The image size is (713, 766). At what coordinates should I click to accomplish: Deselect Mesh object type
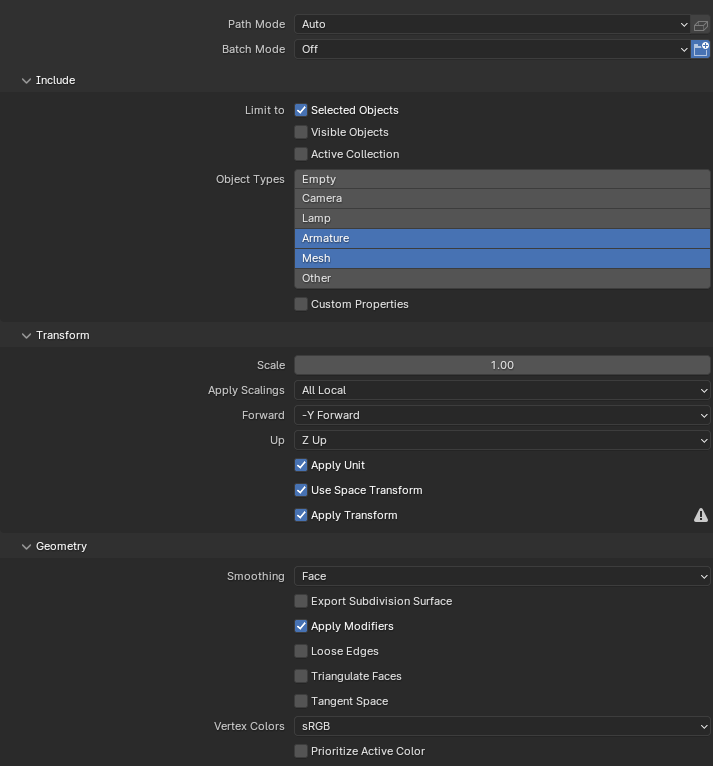click(502, 259)
